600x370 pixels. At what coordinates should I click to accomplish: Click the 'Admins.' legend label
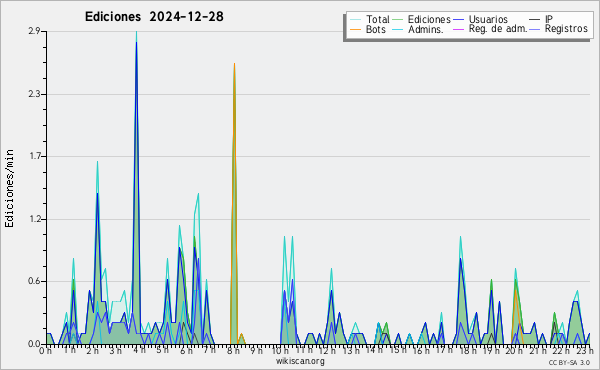(x=426, y=29)
